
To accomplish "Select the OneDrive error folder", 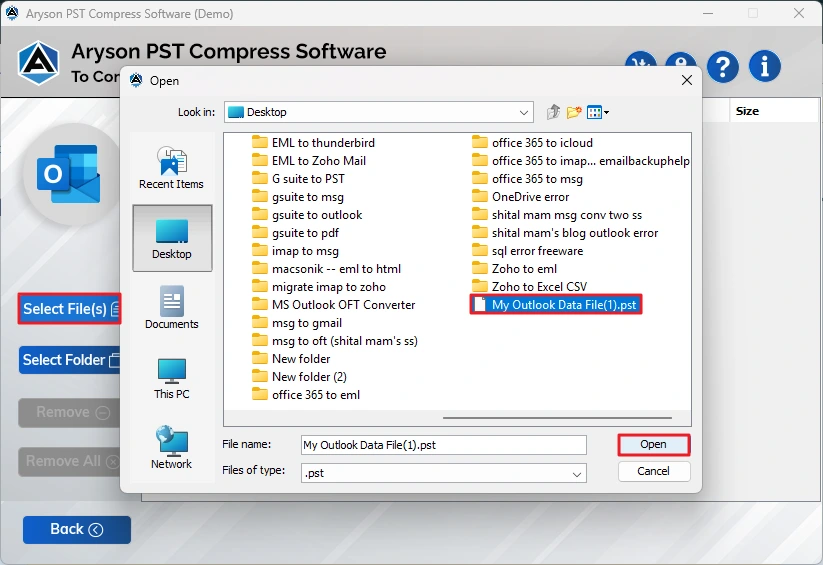I will [521, 197].
